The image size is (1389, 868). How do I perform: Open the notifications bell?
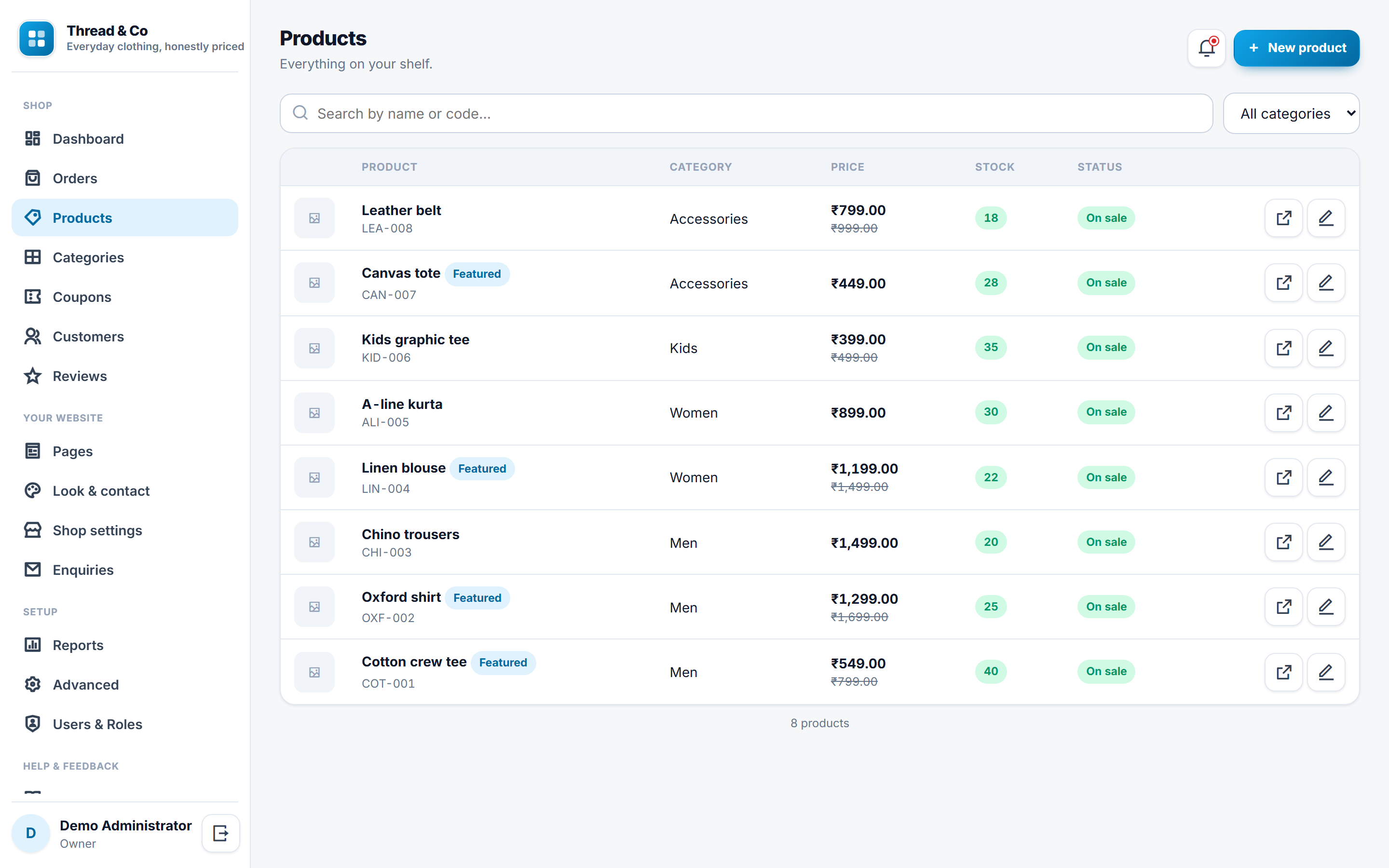[1206, 48]
